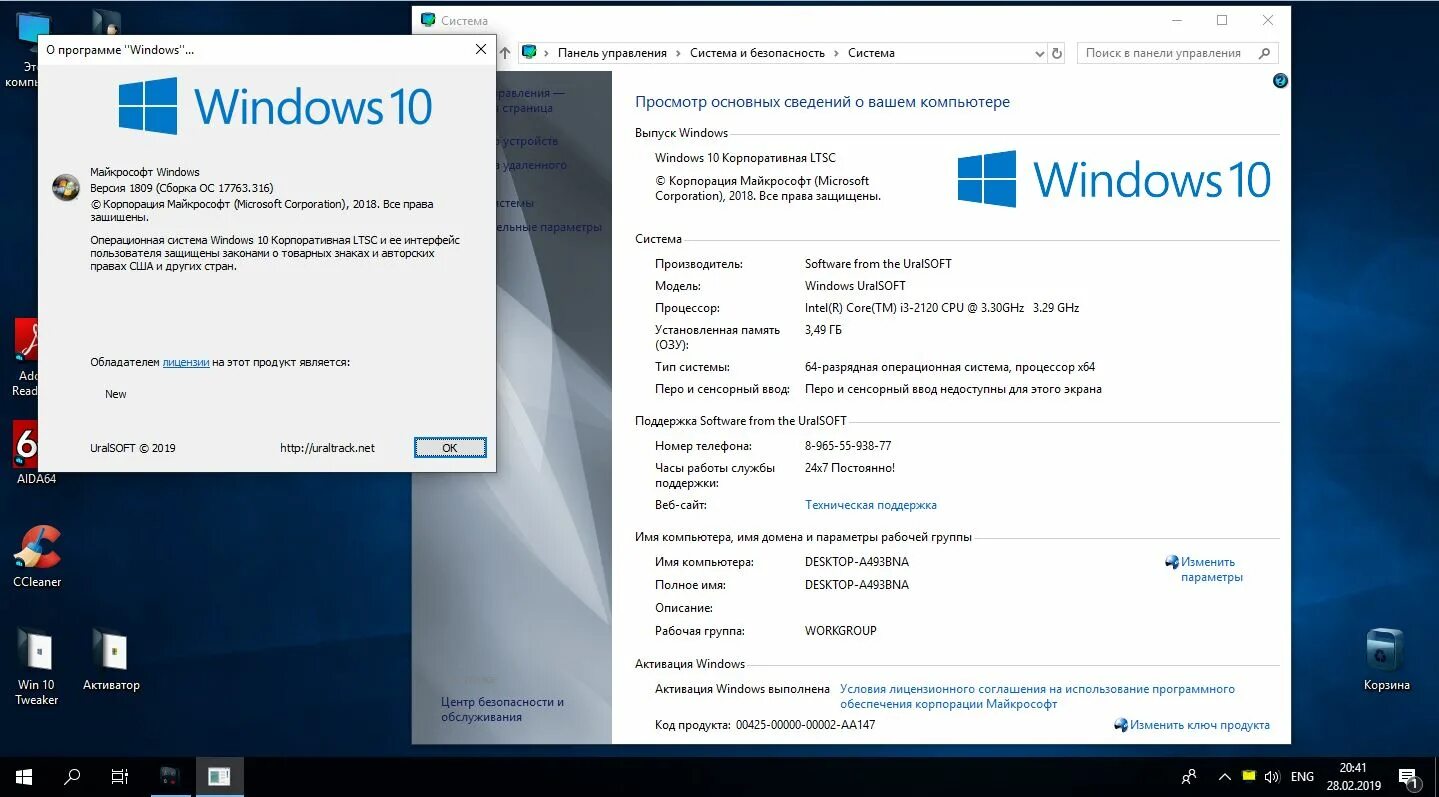Select the Активатор desktop icon

pos(111,660)
